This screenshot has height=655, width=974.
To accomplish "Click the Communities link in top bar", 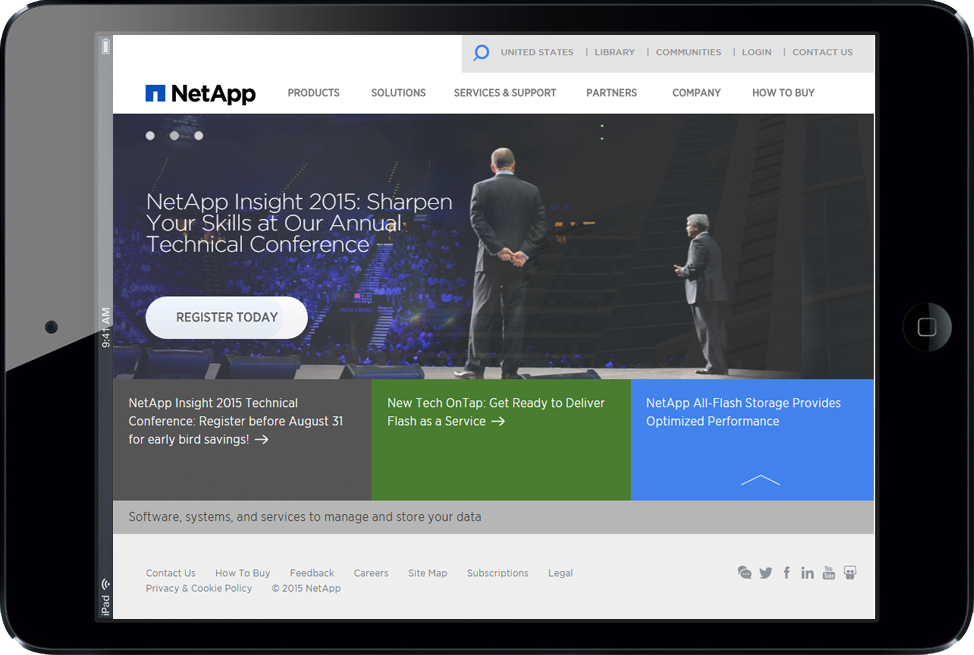I will coord(688,52).
